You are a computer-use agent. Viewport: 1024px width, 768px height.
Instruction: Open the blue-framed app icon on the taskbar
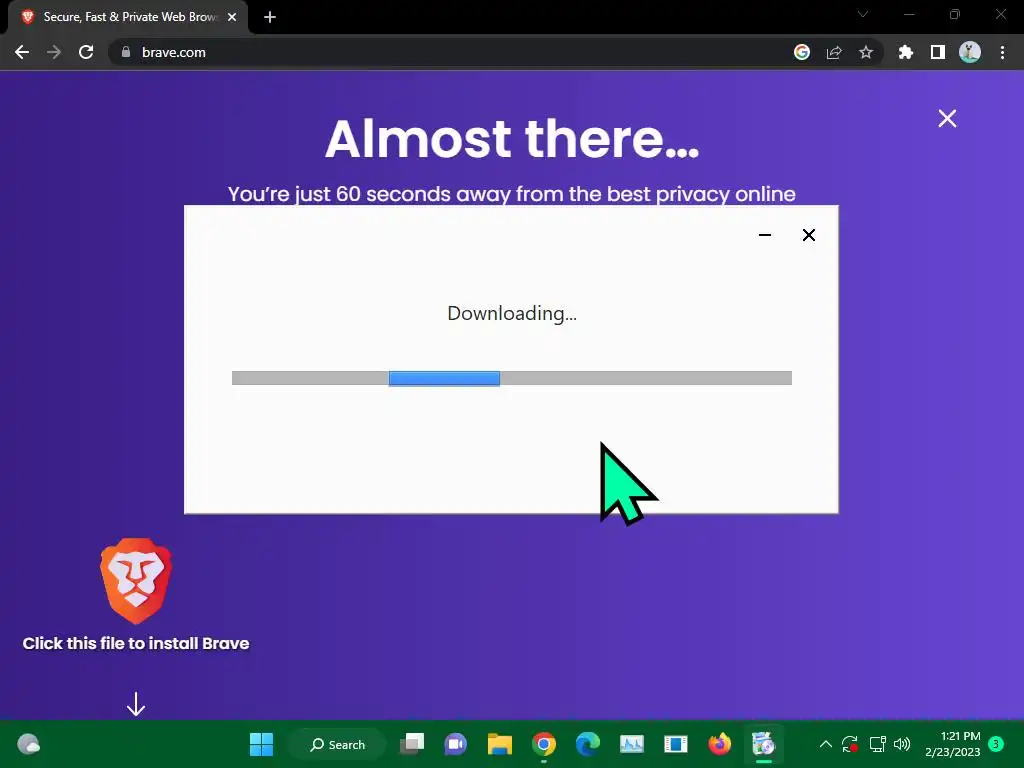[x=675, y=744]
